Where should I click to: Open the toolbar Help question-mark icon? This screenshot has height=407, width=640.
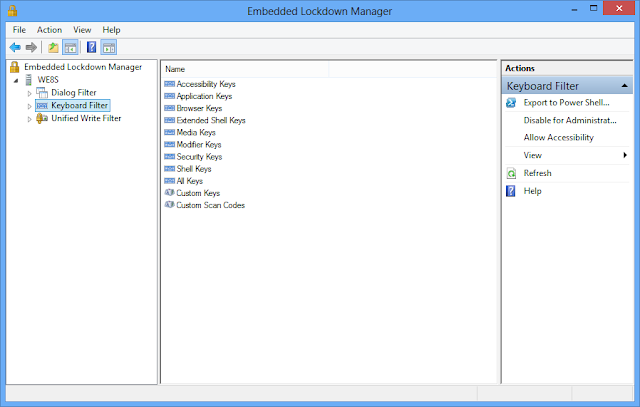[92, 47]
